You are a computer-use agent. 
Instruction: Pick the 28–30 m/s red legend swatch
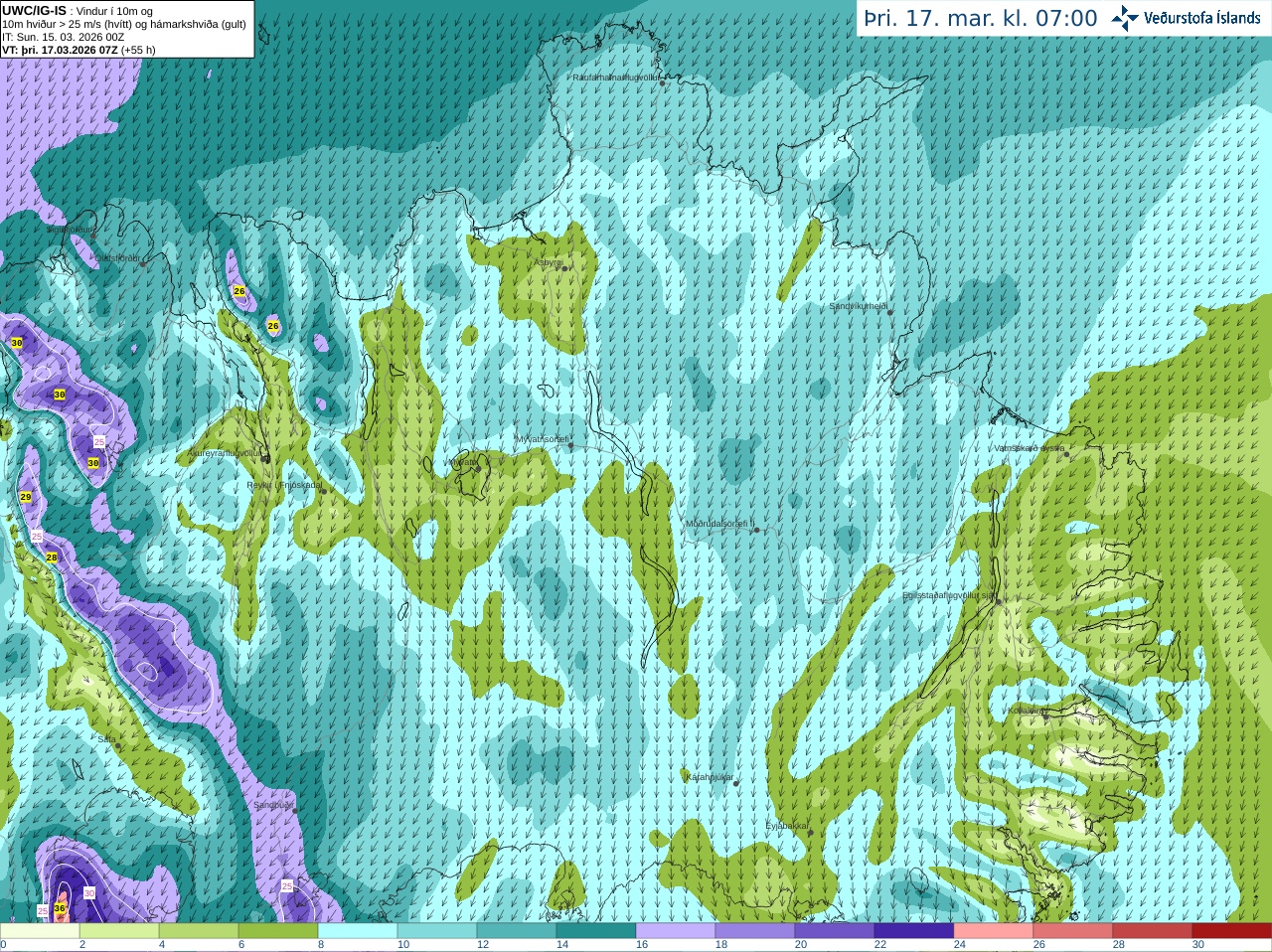(1153, 931)
